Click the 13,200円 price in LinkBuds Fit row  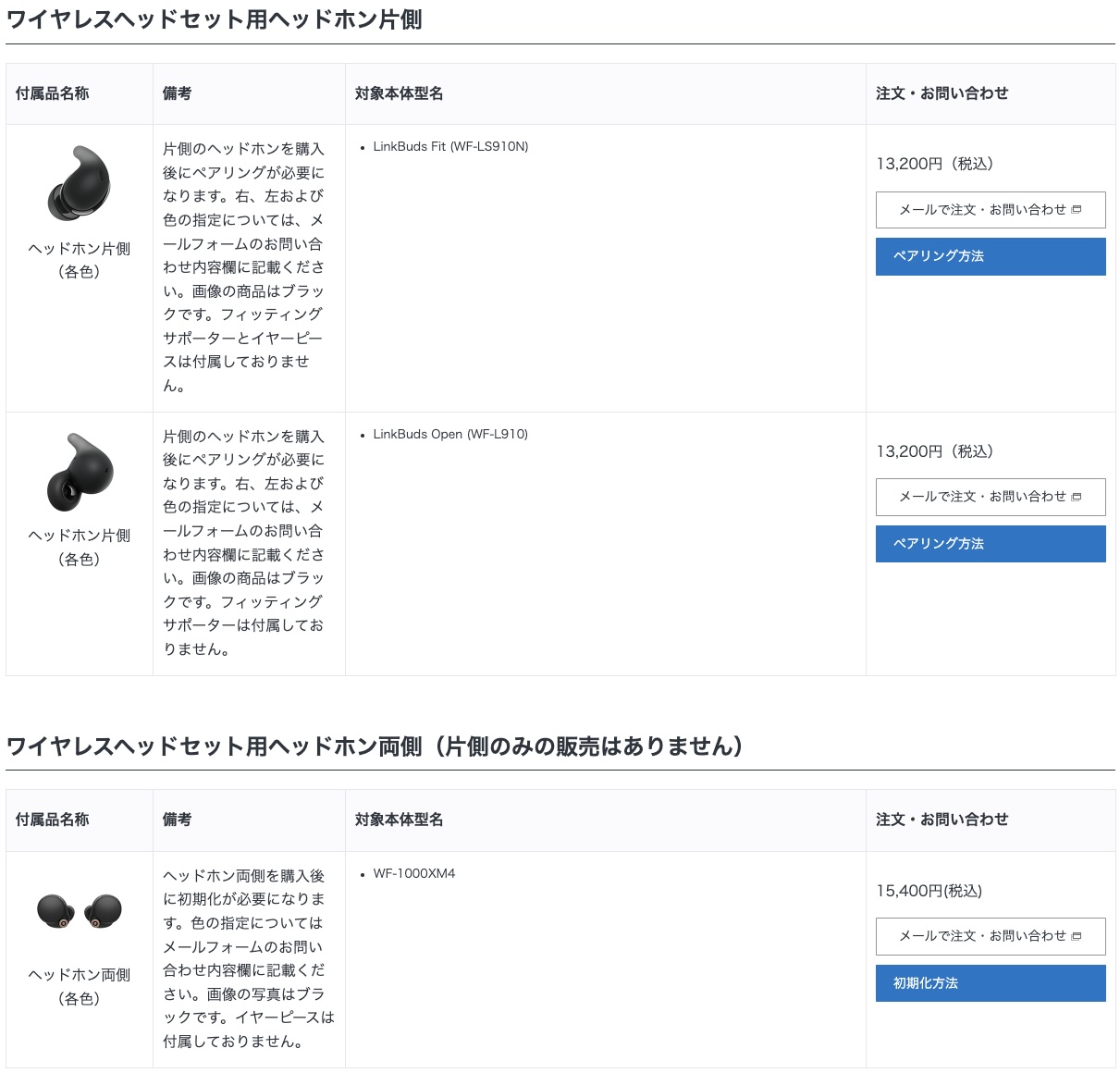tap(934, 164)
